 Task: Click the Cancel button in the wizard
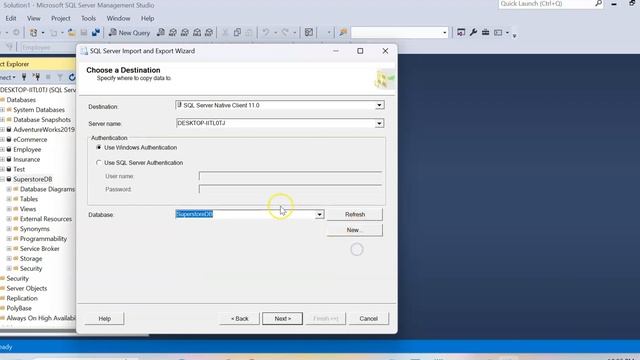(x=369, y=318)
